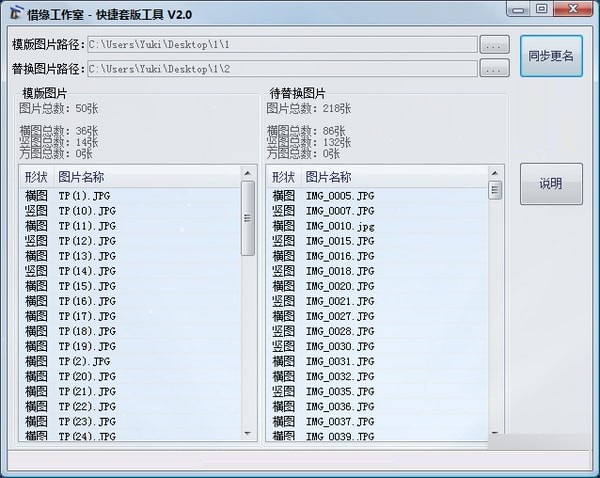Click the app icon in the title bar
The height and width of the screenshot is (478, 600).
[16, 14]
